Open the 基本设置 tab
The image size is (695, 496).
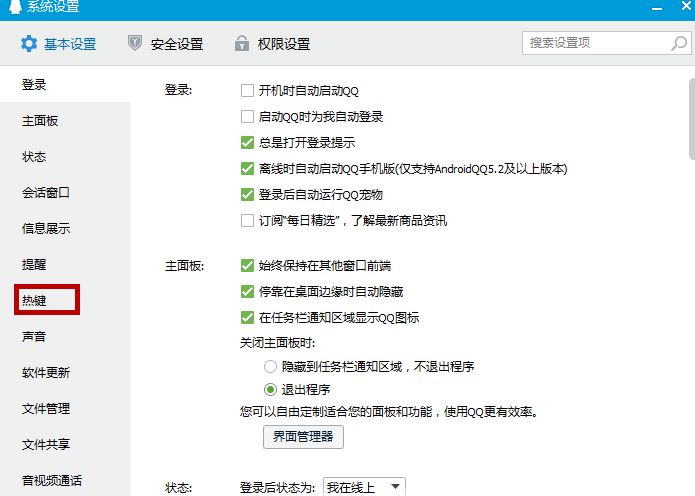pyautogui.click(x=59, y=44)
